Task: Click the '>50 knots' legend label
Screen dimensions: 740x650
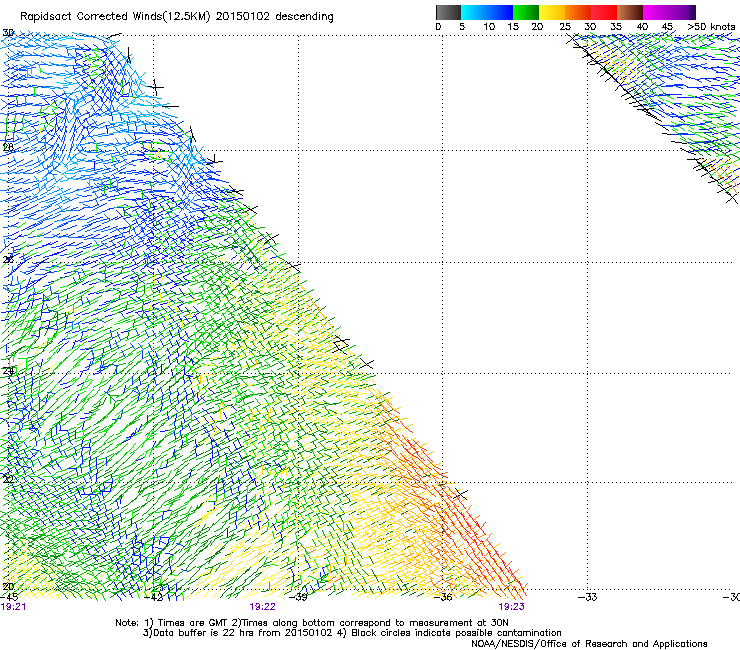Action: (711, 27)
